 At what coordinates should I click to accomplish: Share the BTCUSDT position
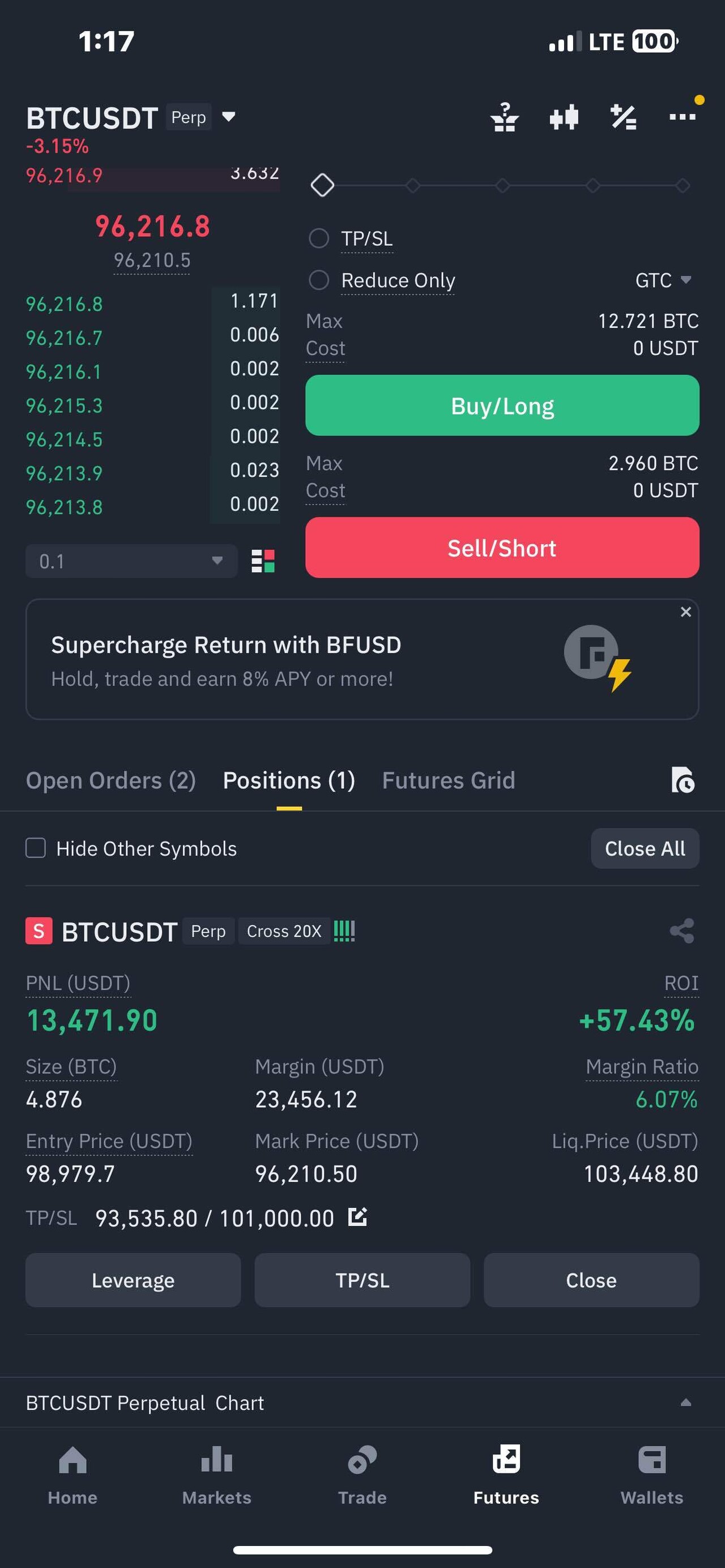point(682,931)
